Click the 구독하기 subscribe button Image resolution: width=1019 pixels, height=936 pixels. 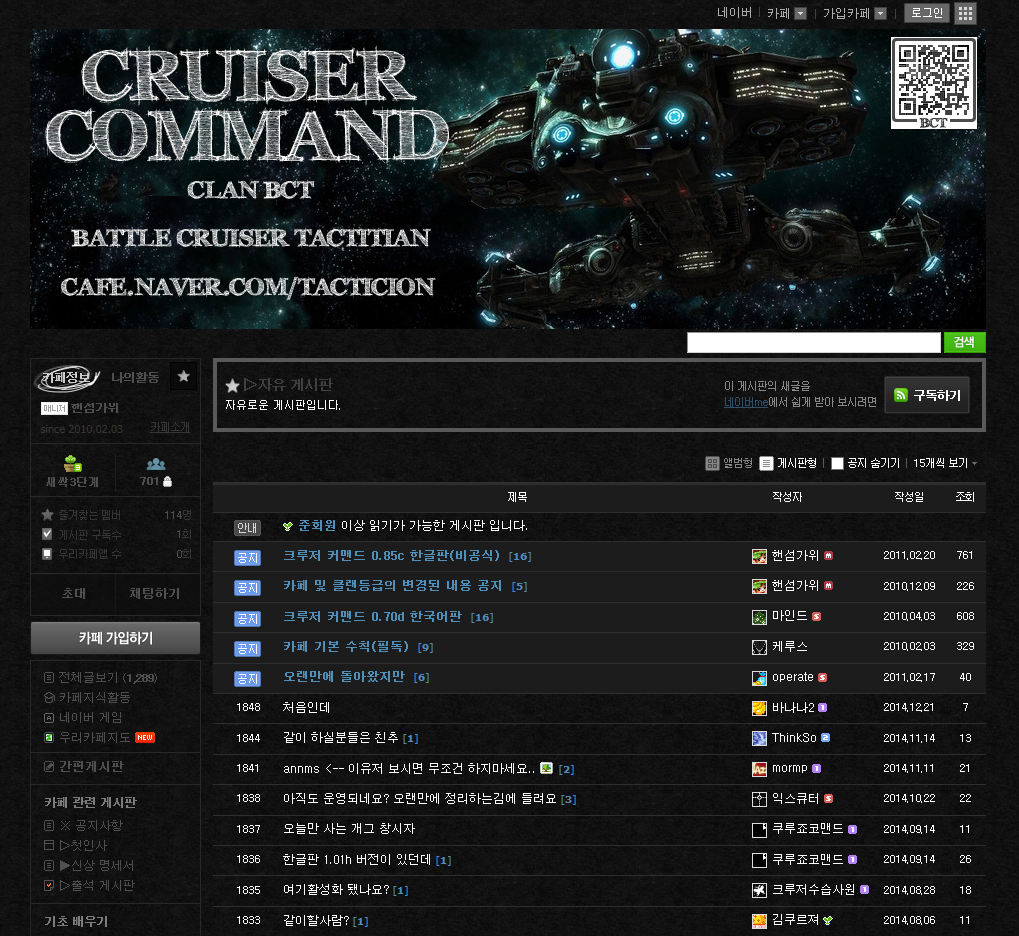point(927,395)
